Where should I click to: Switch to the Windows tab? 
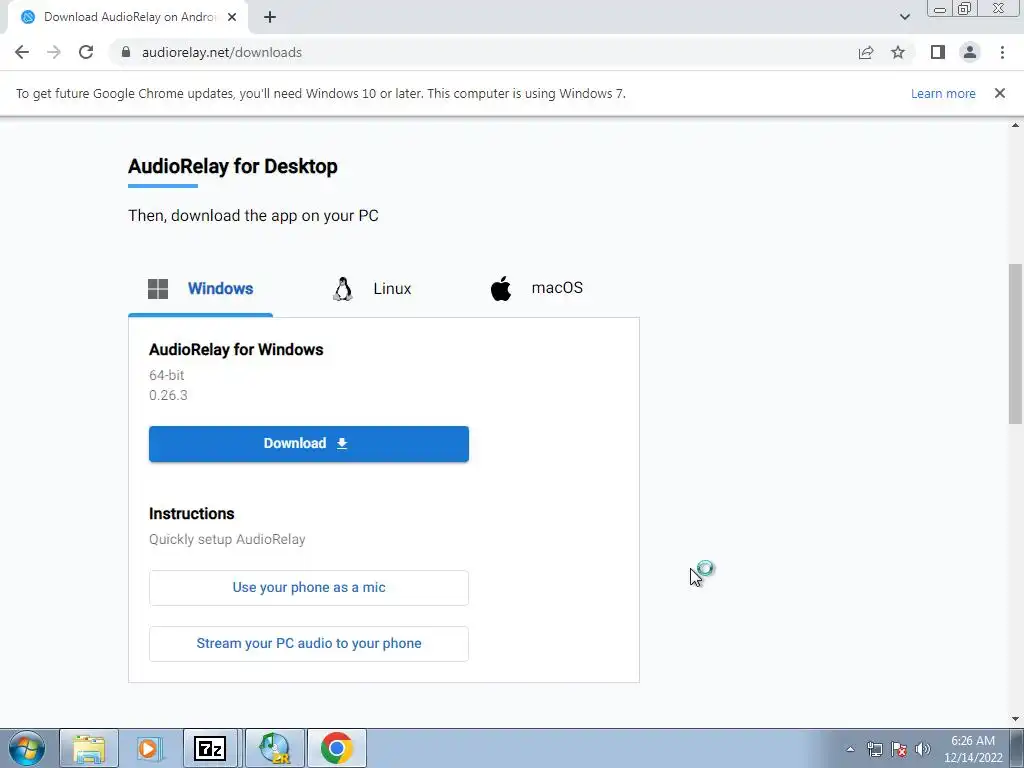tap(200, 289)
